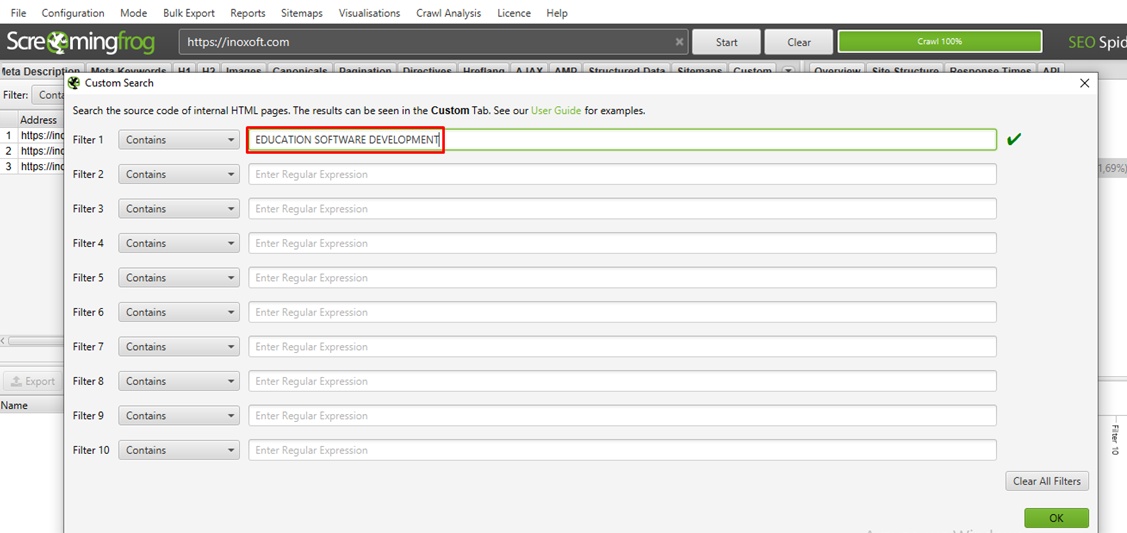1127x533 pixels.
Task: Select row 2 in Address table
Action: pyautogui.click(x=33, y=151)
